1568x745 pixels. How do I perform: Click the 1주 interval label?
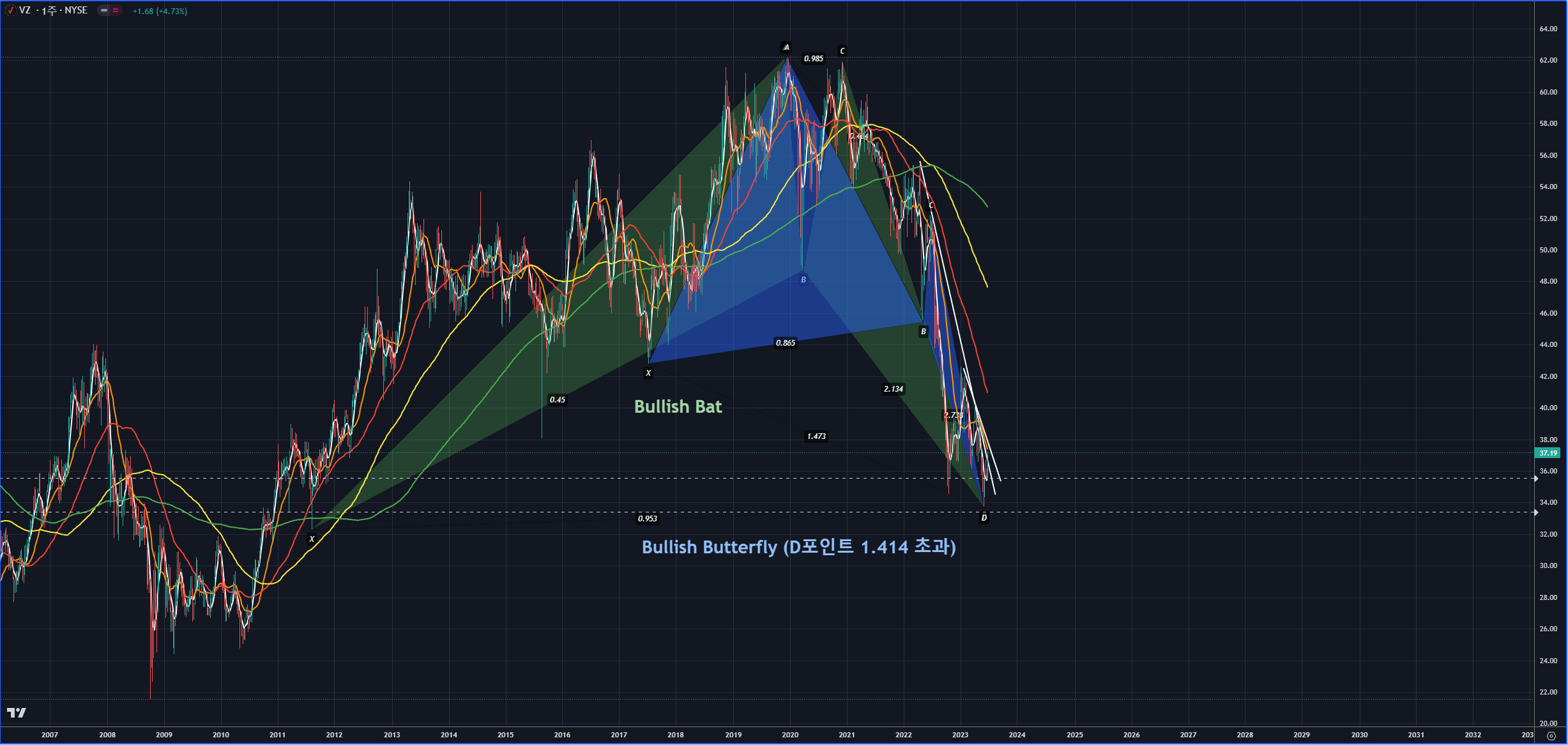pos(49,11)
